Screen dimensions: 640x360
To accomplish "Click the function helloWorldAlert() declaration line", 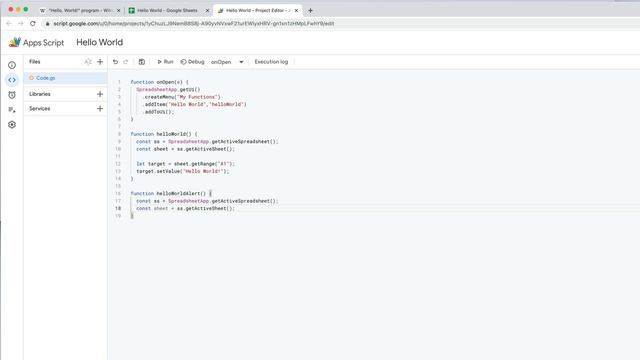I will (x=171, y=193).
